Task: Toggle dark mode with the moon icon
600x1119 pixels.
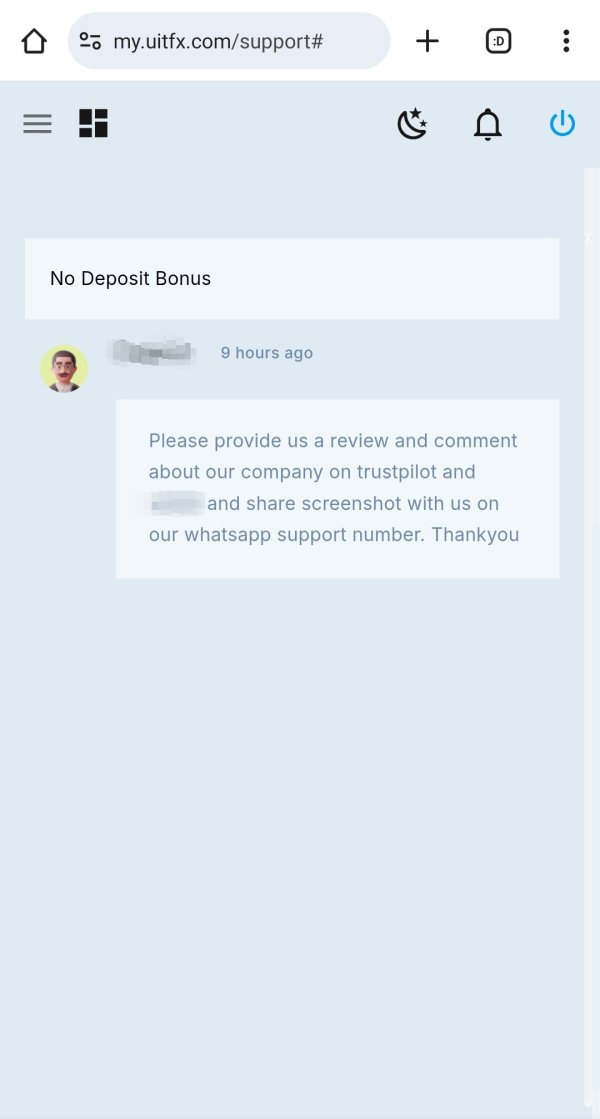Action: (x=412, y=124)
